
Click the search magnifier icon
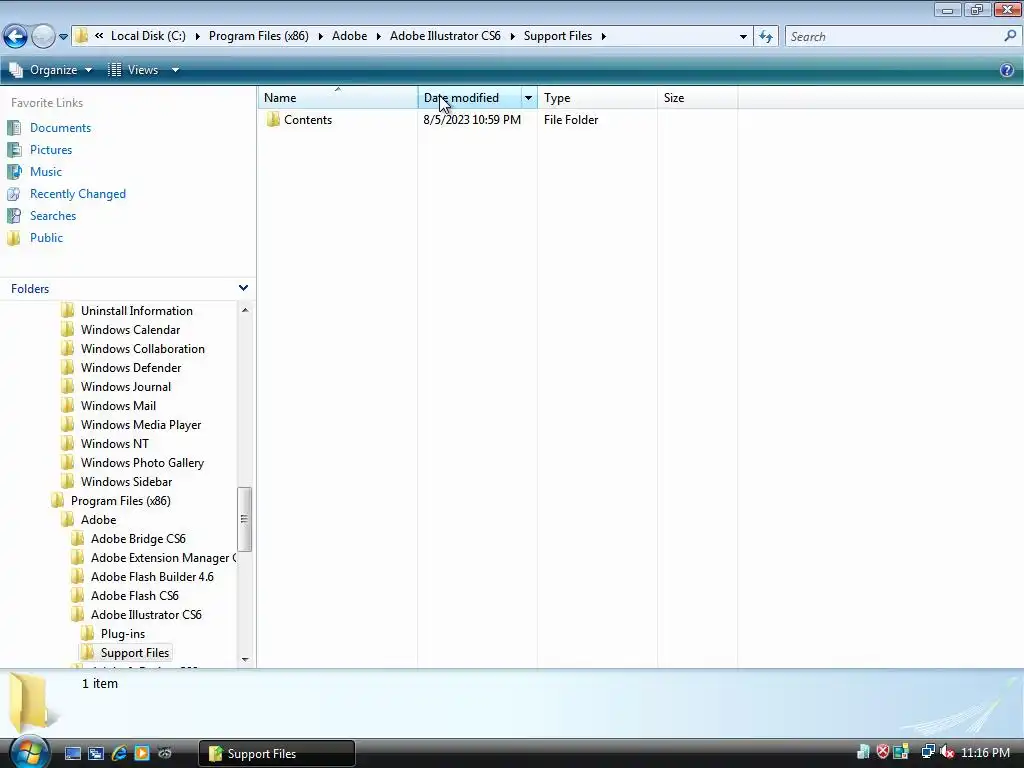1010,37
